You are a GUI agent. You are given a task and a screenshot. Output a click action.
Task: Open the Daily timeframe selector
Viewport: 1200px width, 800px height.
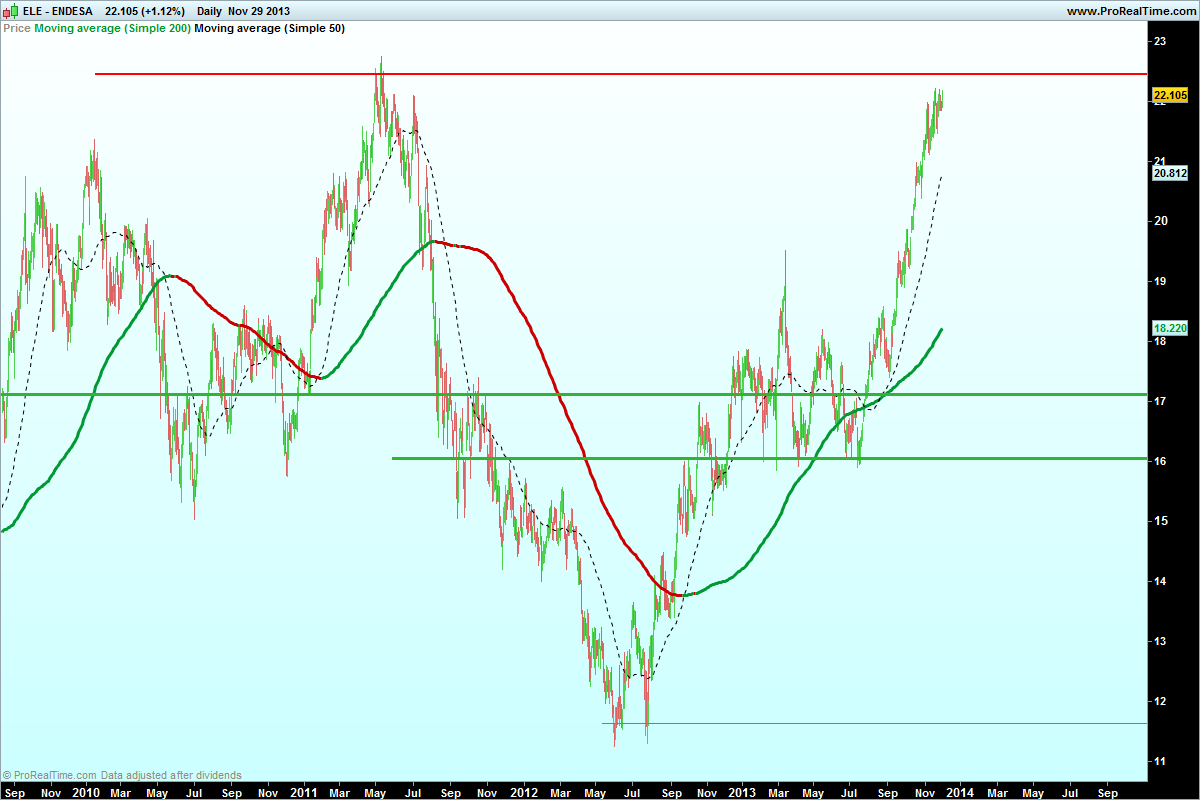pyautogui.click(x=209, y=11)
